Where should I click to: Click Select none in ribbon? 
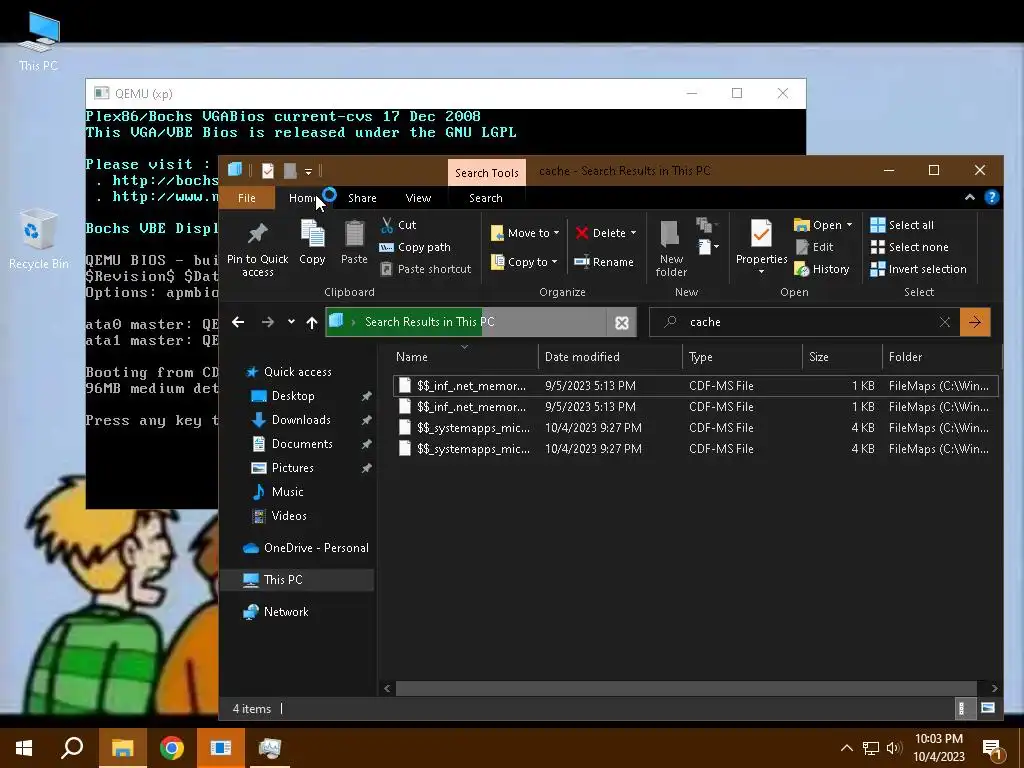909,247
